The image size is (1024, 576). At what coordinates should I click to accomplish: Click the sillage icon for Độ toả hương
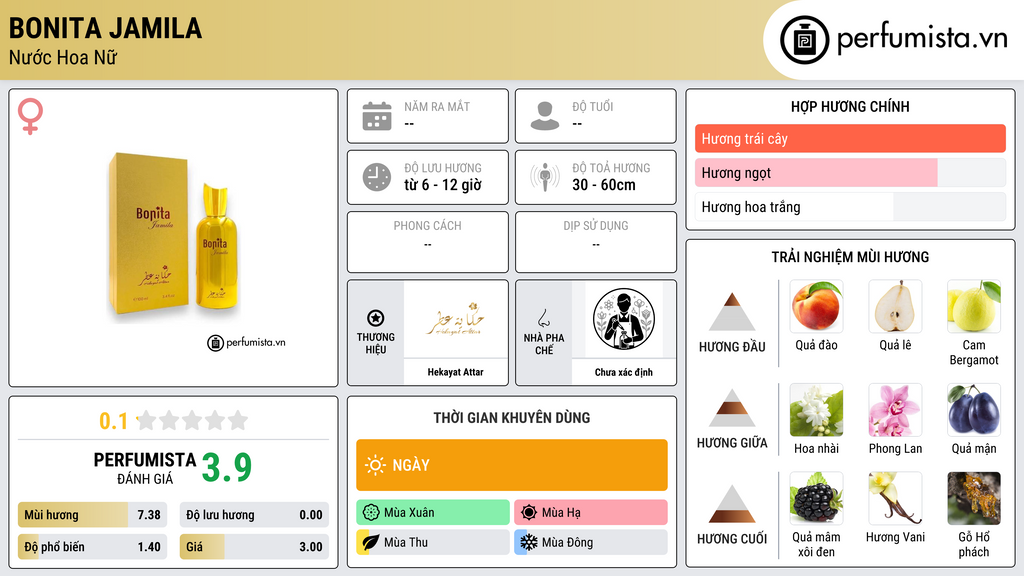[x=545, y=177]
